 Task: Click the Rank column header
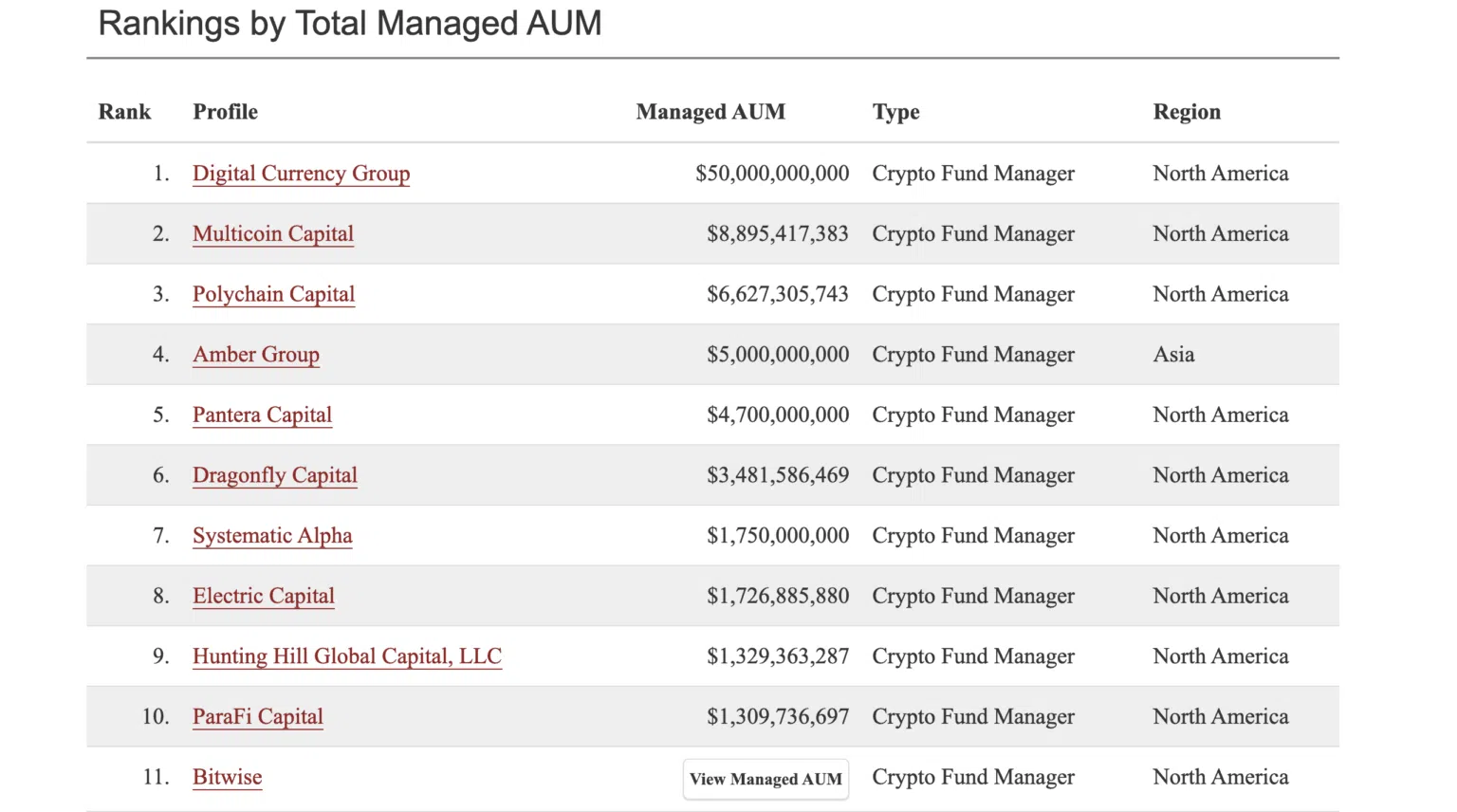tap(124, 112)
